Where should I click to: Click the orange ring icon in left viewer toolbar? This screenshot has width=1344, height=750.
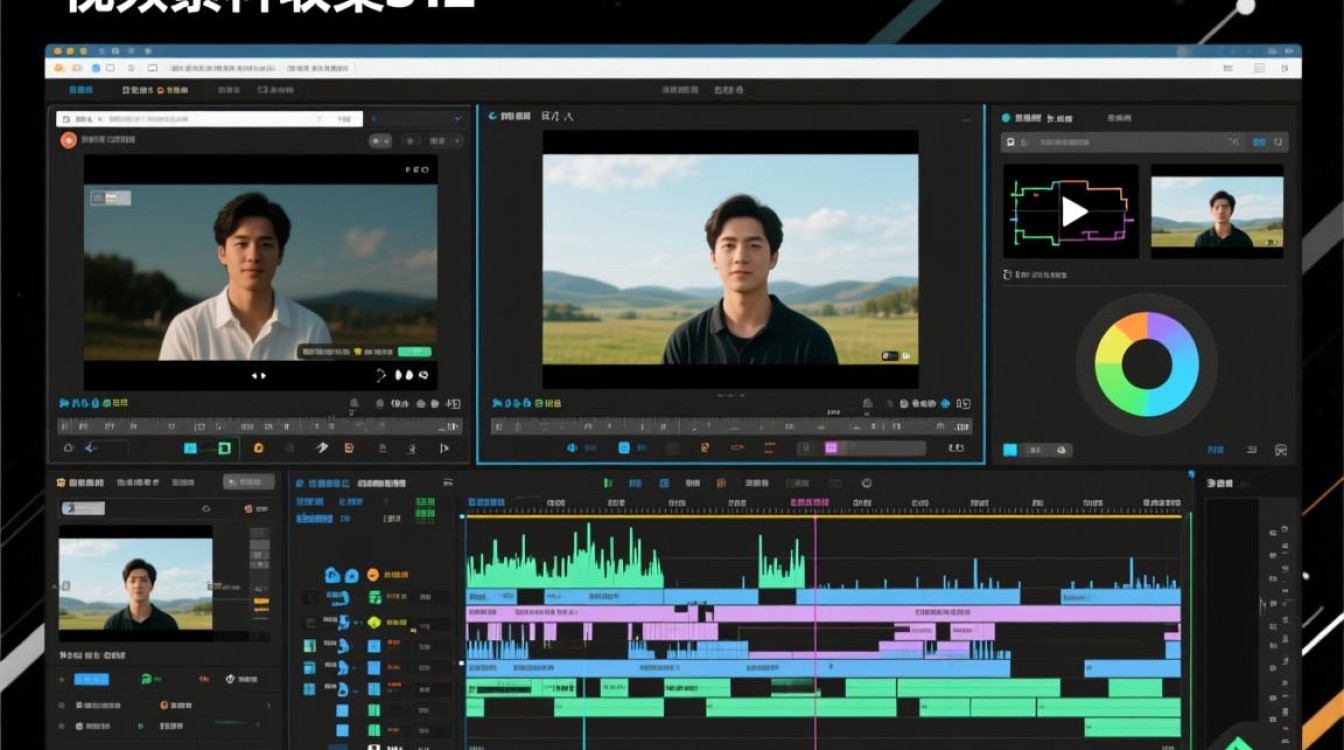click(x=258, y=449)
